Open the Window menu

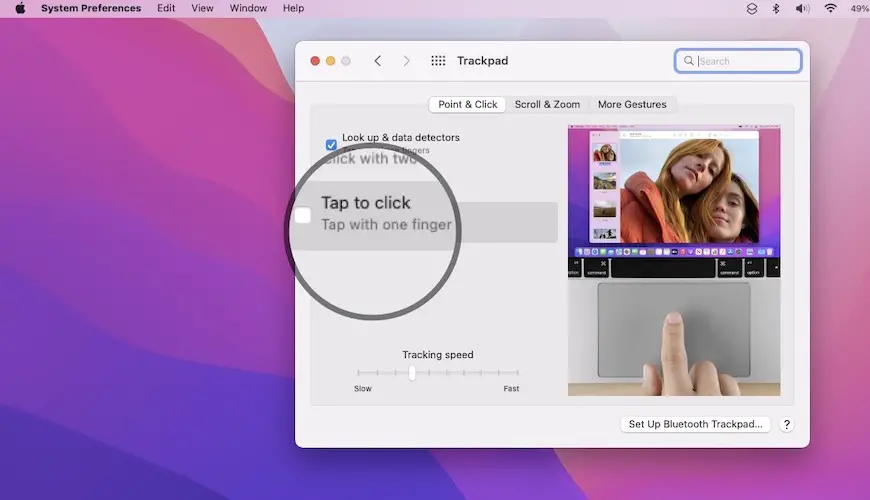[x=248, y=8]
